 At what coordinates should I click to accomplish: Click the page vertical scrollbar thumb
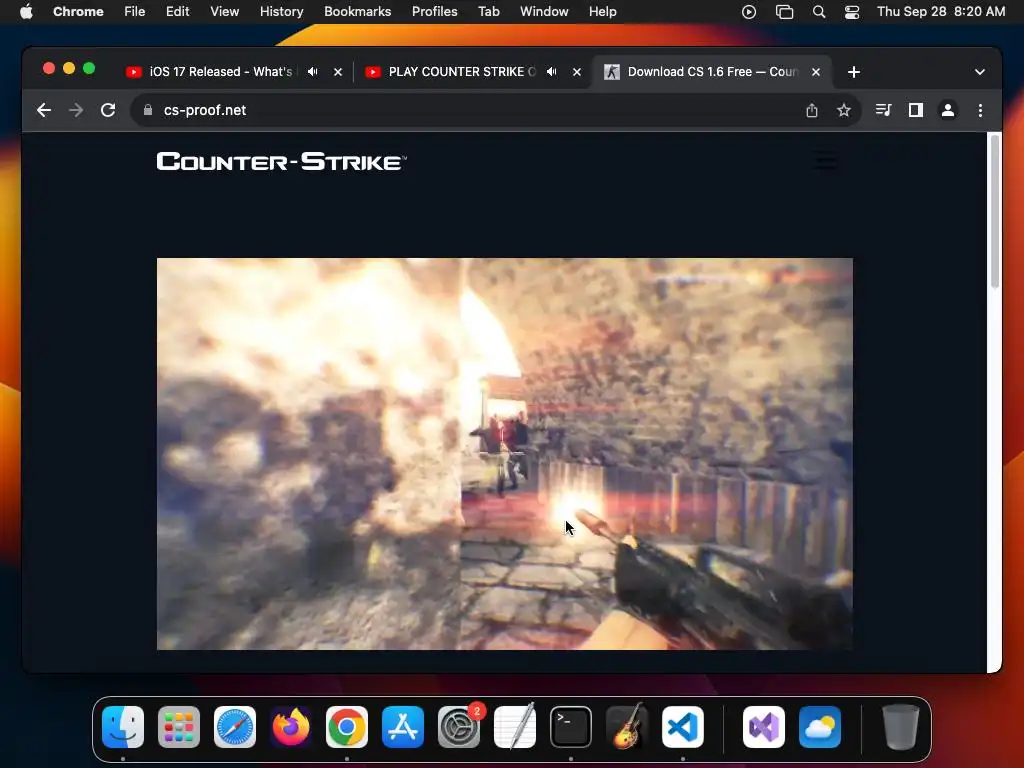pos(995,210)
